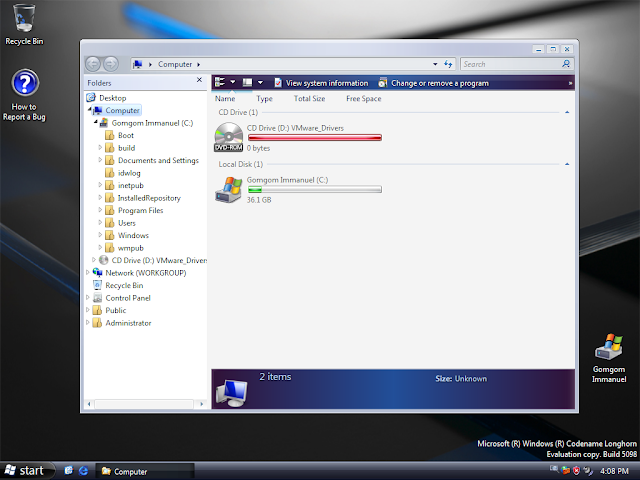Select Public folder in tree

(x=116, y=310)
